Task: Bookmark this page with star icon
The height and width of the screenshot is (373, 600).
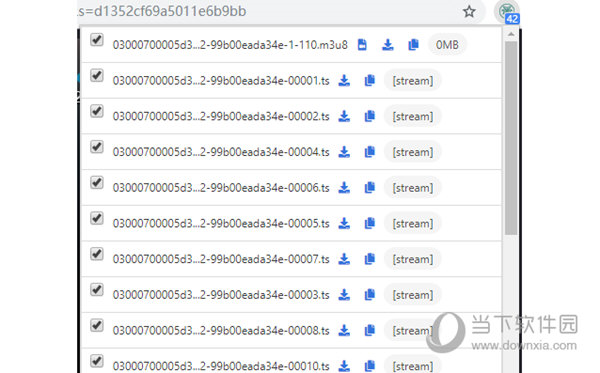Action: coord(469,11)
